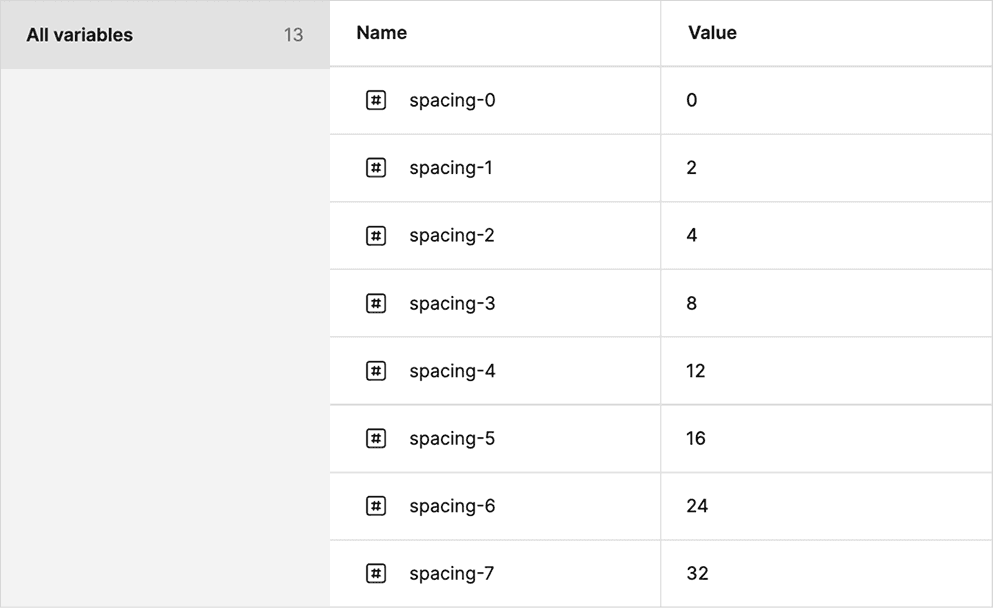Viewport: 993px width, 608px height.
Task: Click the variable count 13 in sidebar
Action: pos(293,35)
